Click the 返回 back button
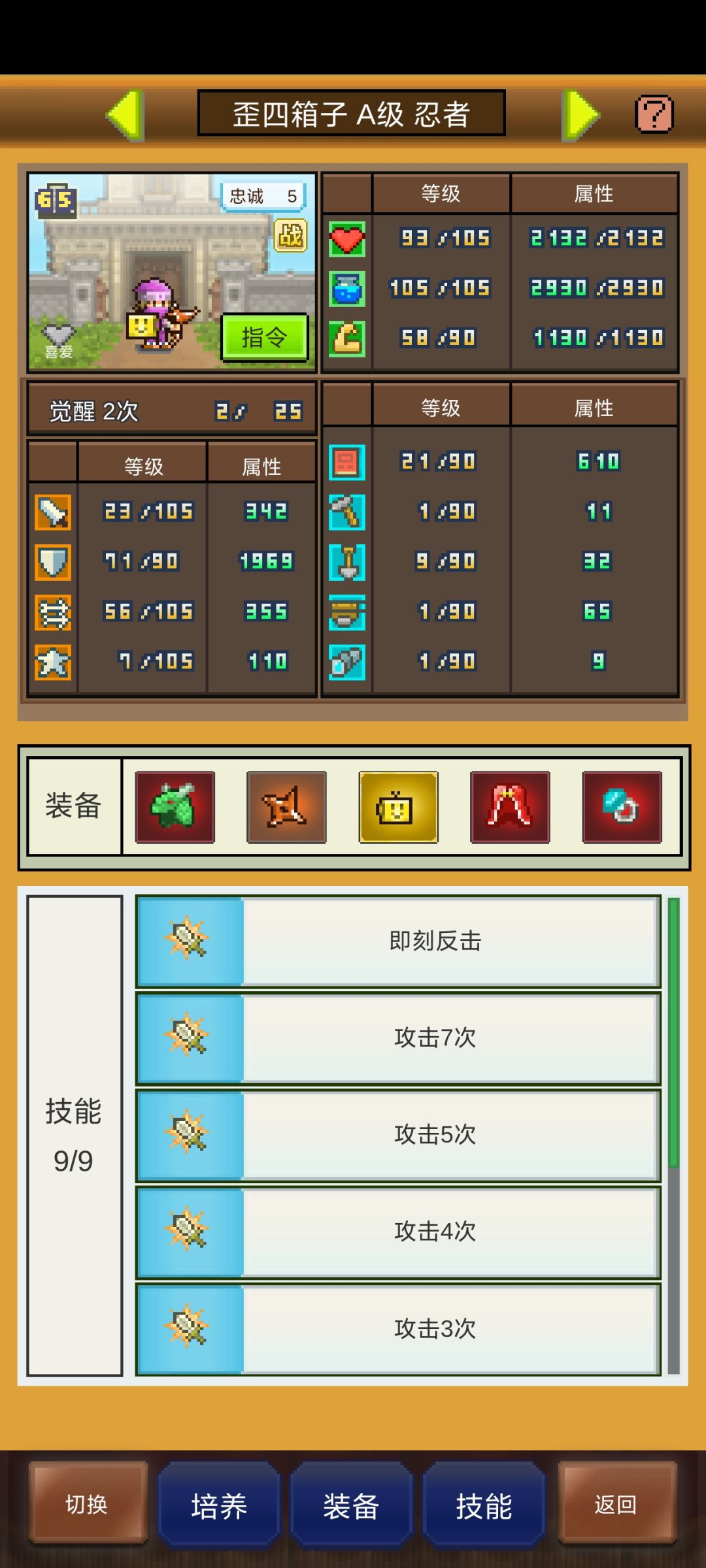Image resolution: width=706 pixels, height=1568 pixels. tap(616, 1504)
